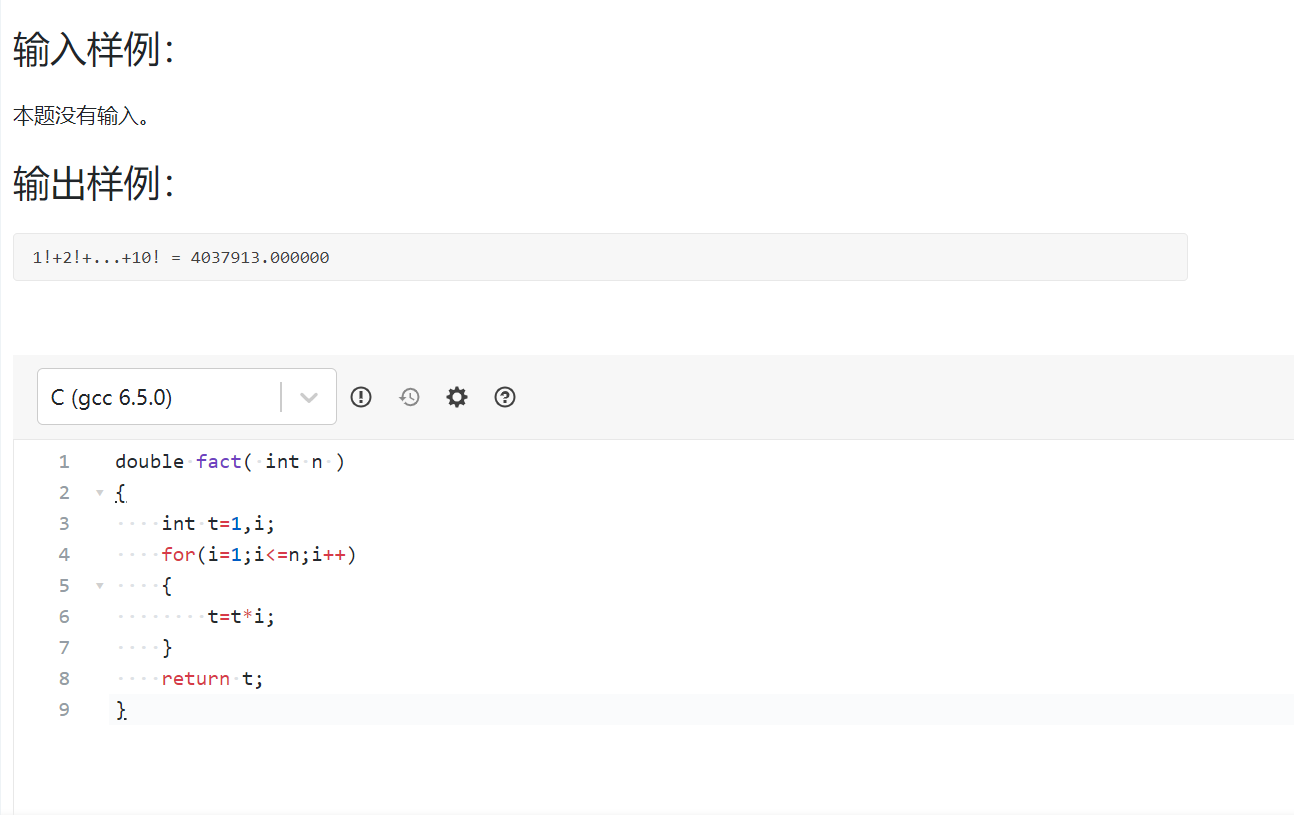Open the code history restore icon
The height and width of the screenshot is (820, 1294).
(x=409, y=397)
